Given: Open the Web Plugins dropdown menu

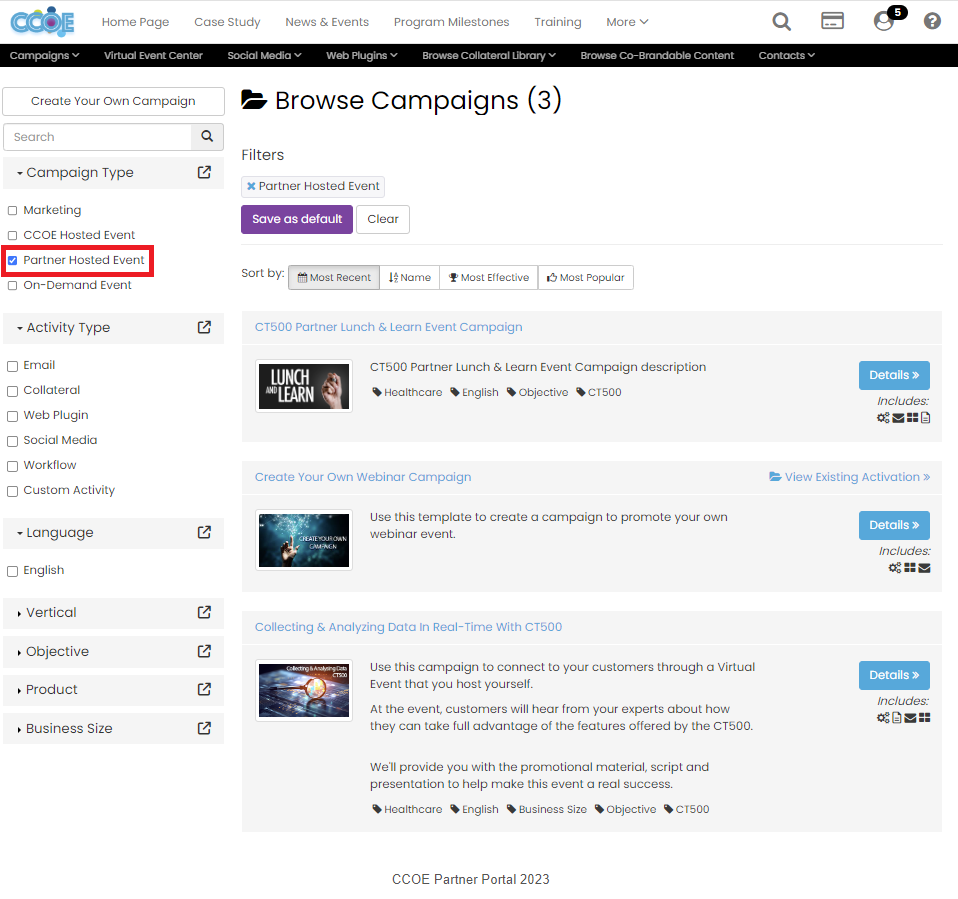Looking at the screenshot, I should [362, 55].
